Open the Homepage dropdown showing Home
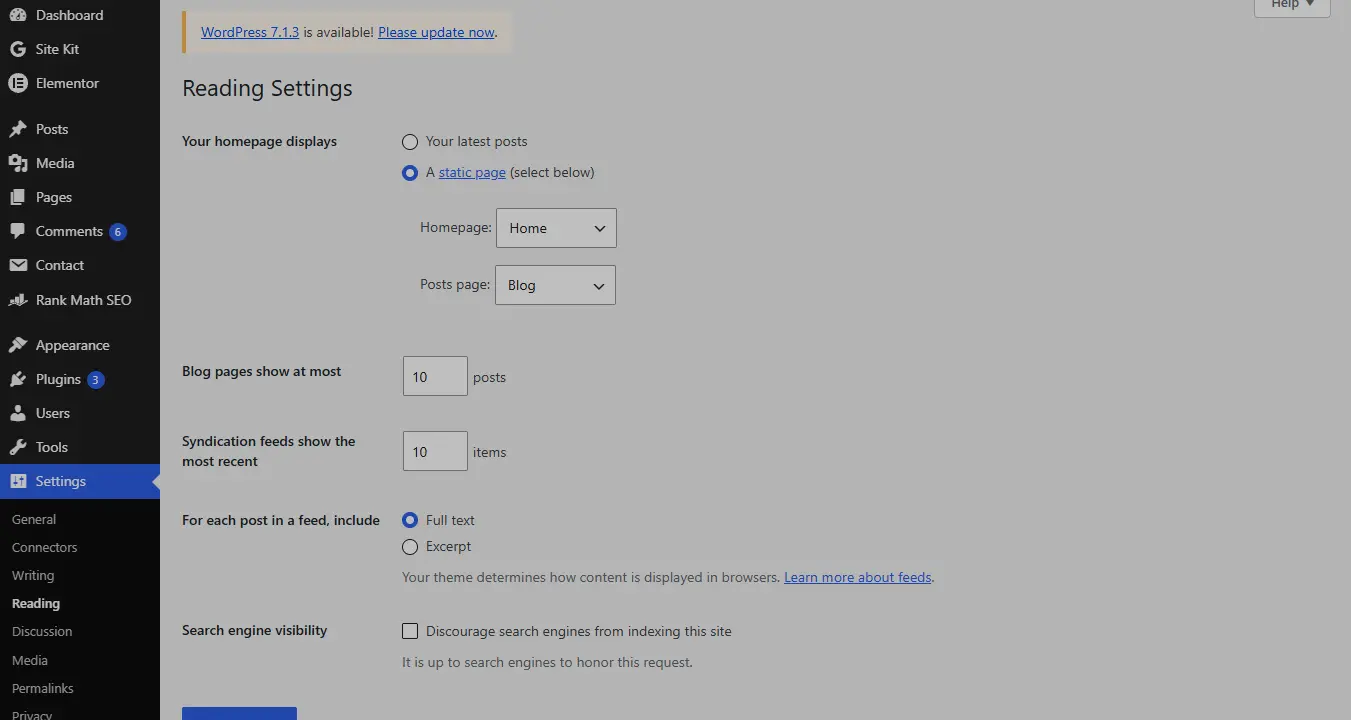The image size is (1351, 720). 556,228
